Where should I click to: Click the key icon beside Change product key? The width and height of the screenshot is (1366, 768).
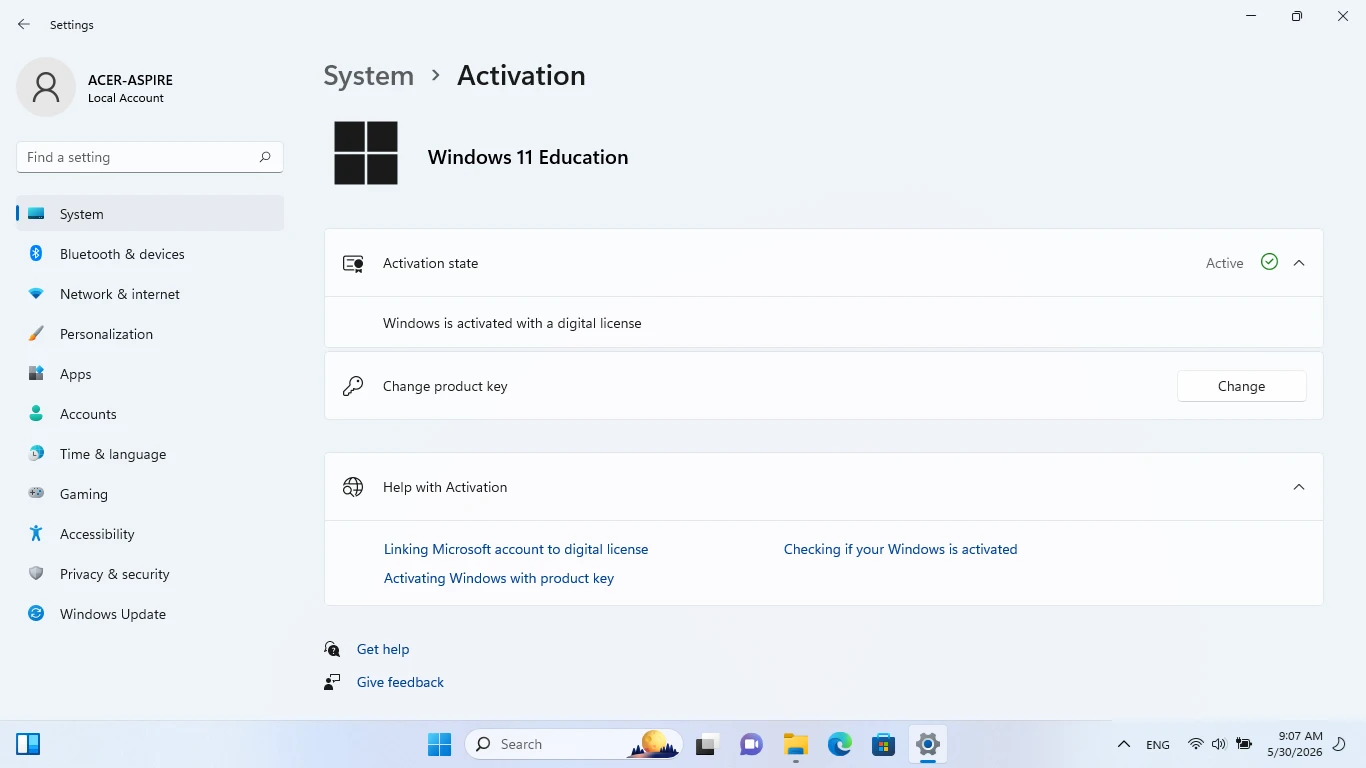(x=353, y=386)
